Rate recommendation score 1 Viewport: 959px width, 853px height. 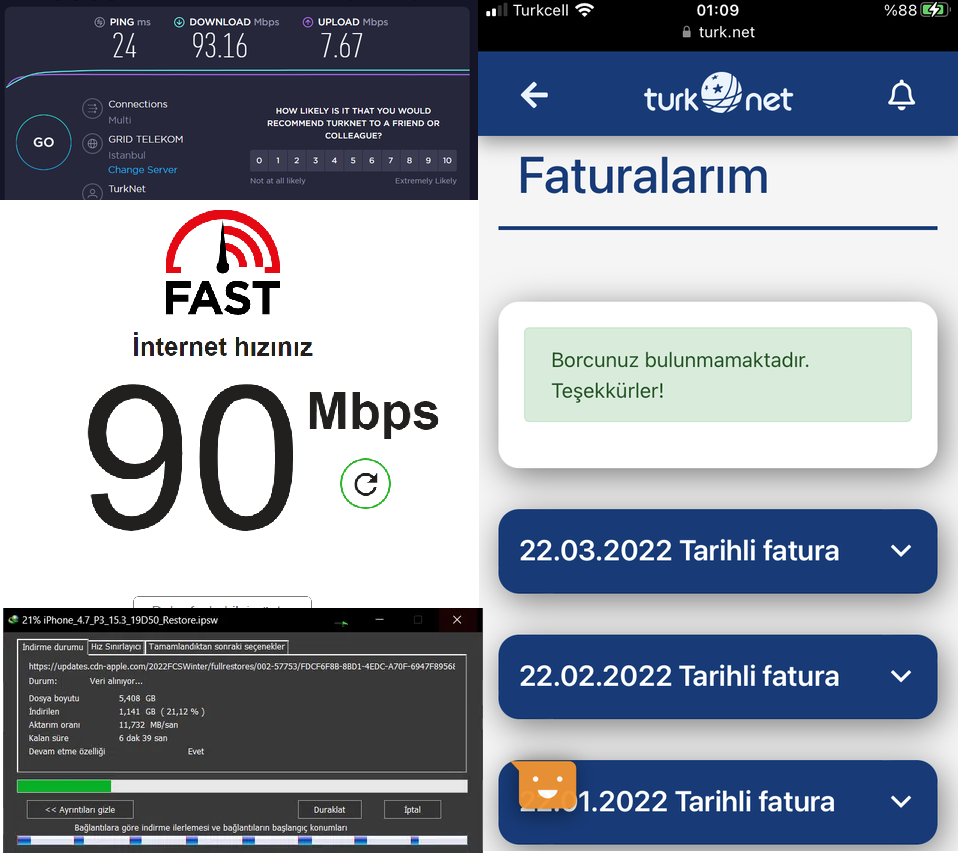pyautogui.click(x=278, y=160)
